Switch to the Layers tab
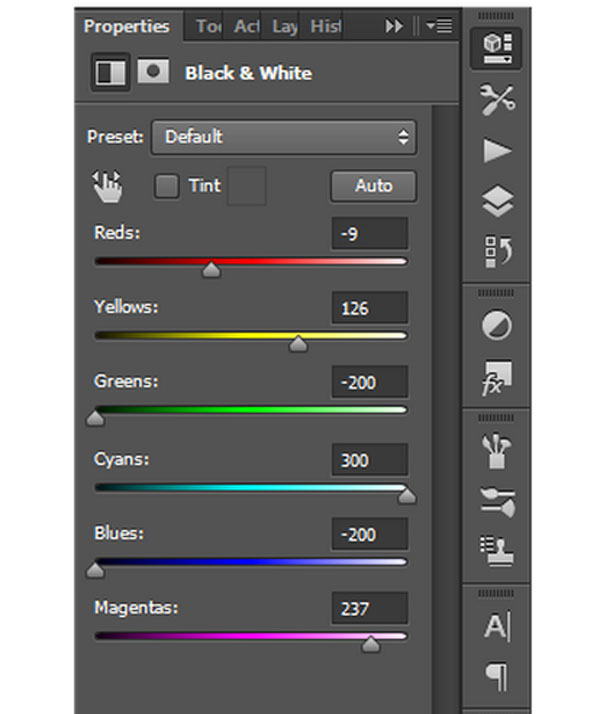Viewport: 600px width, 714px height. [284, 27]
